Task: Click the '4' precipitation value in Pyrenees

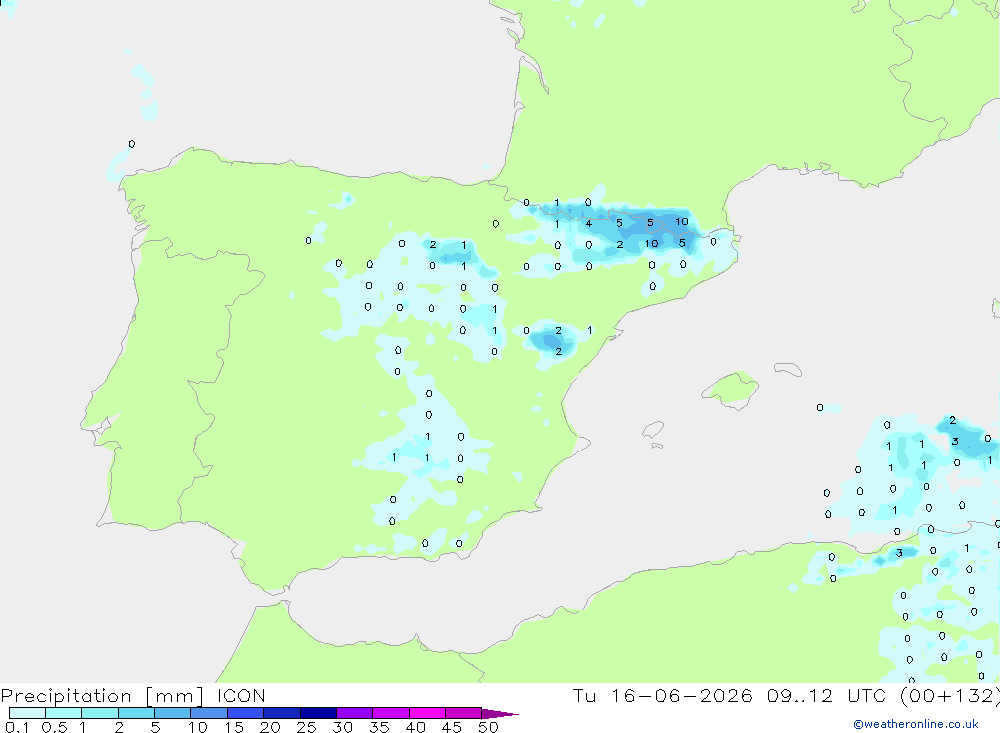Action: click(x=589, y=223)
